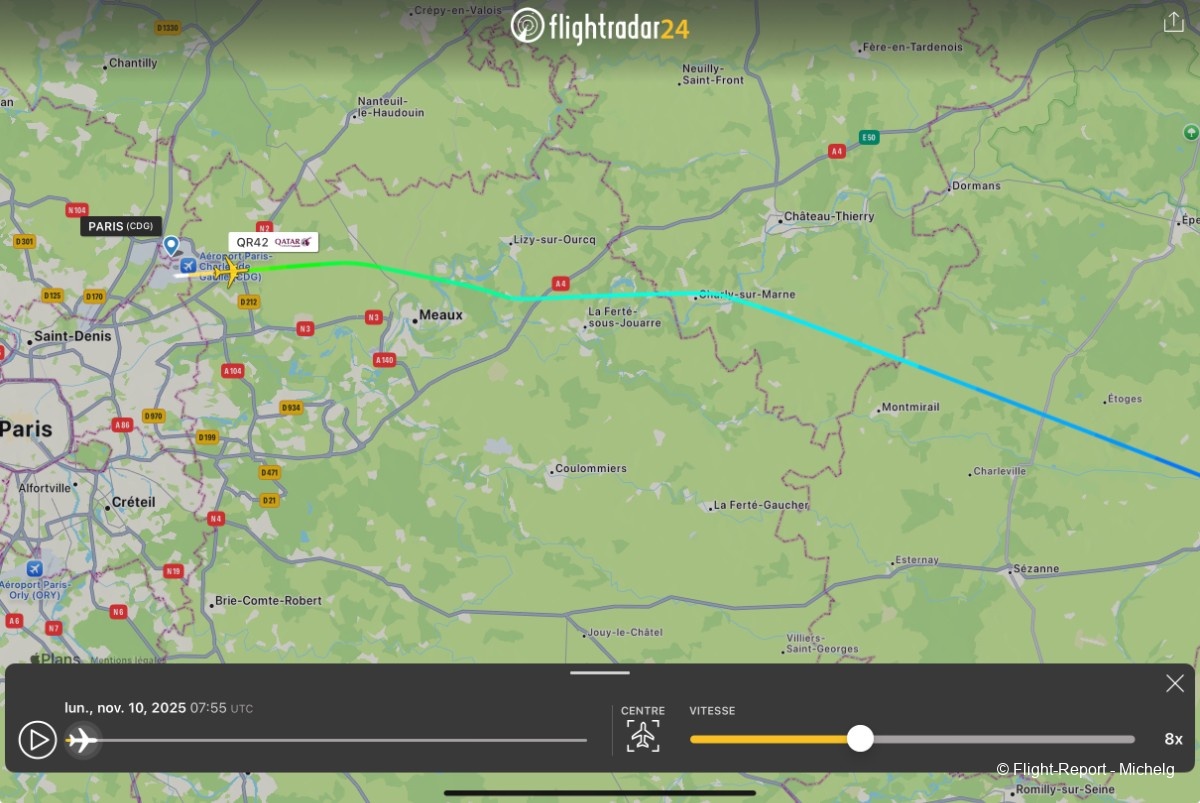This screenshot has height=803, width=1200.
Task: Click the CDG airport plane icon
Action: pos(188,264)
